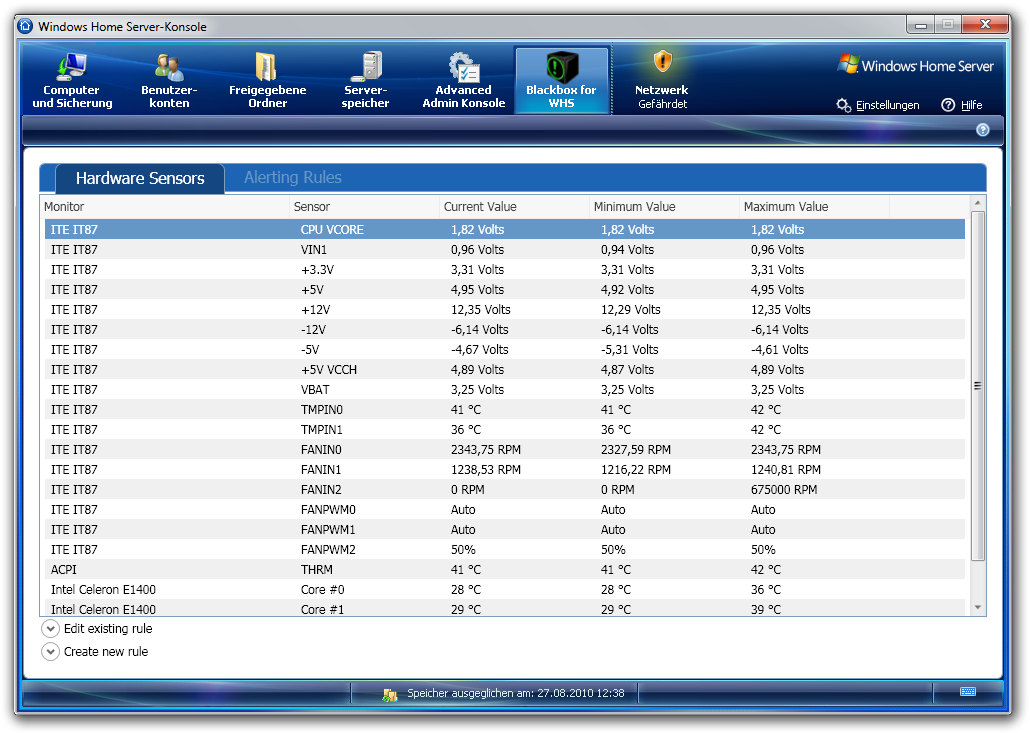Select the Core #1 sensor row
1030x733 pixels.
[x=504, y=610]
